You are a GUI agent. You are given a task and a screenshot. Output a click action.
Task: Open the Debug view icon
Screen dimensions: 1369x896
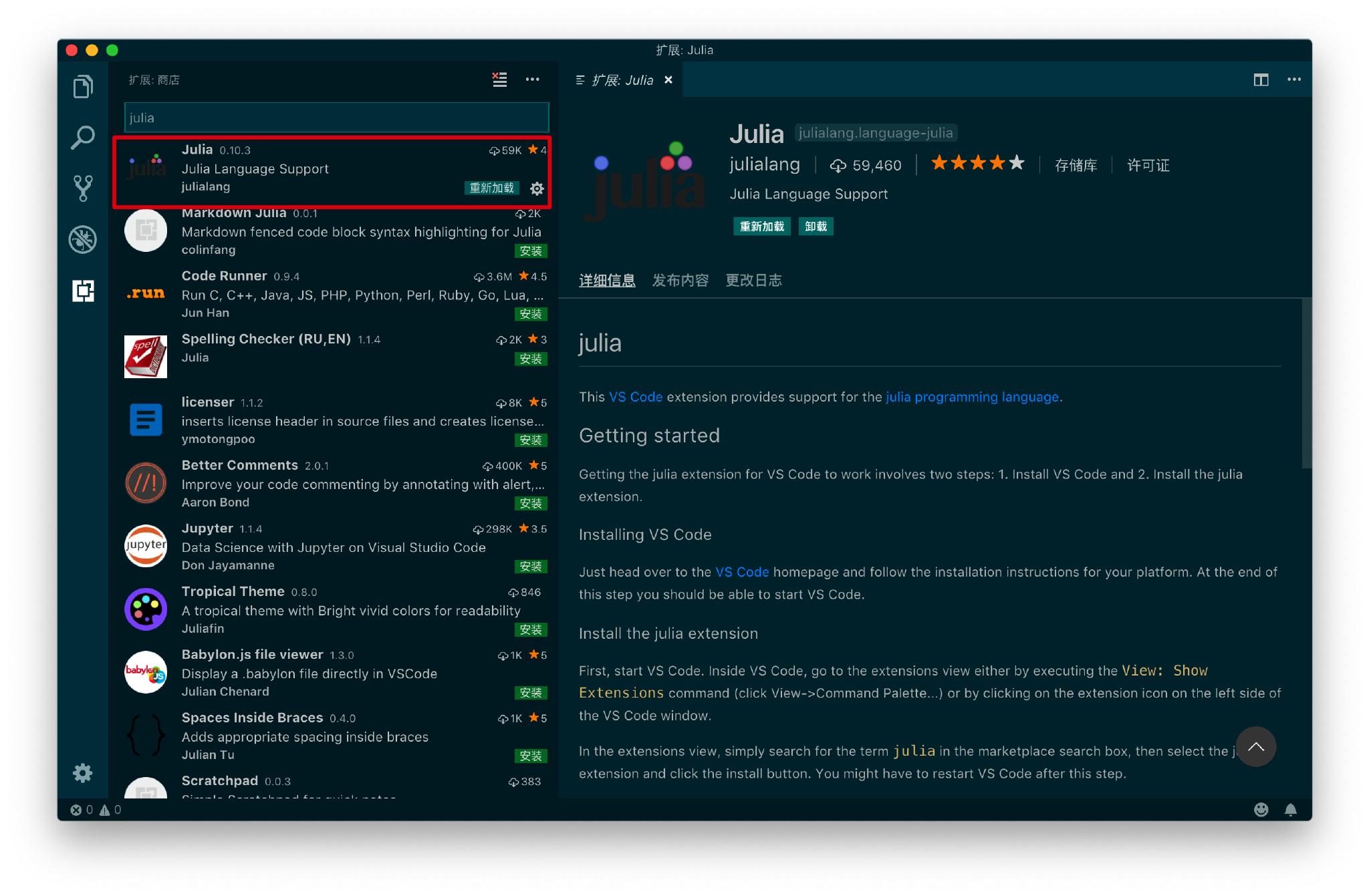point(83,239)
